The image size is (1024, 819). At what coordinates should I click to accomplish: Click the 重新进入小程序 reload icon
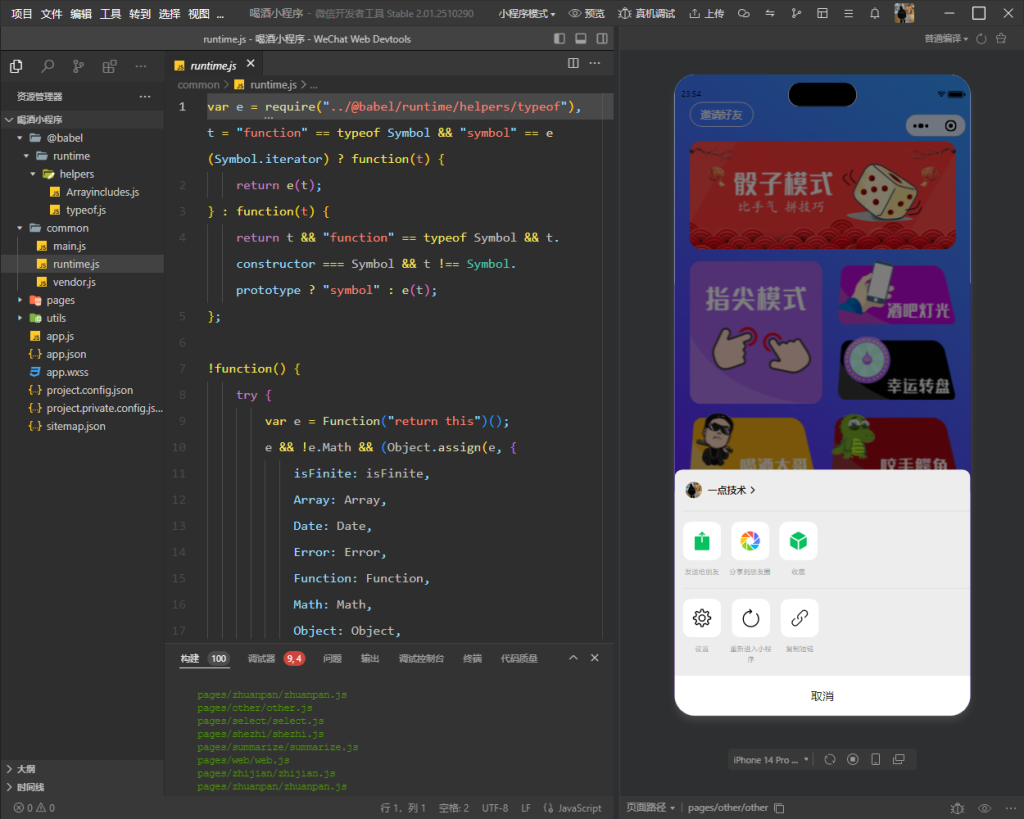750,618
